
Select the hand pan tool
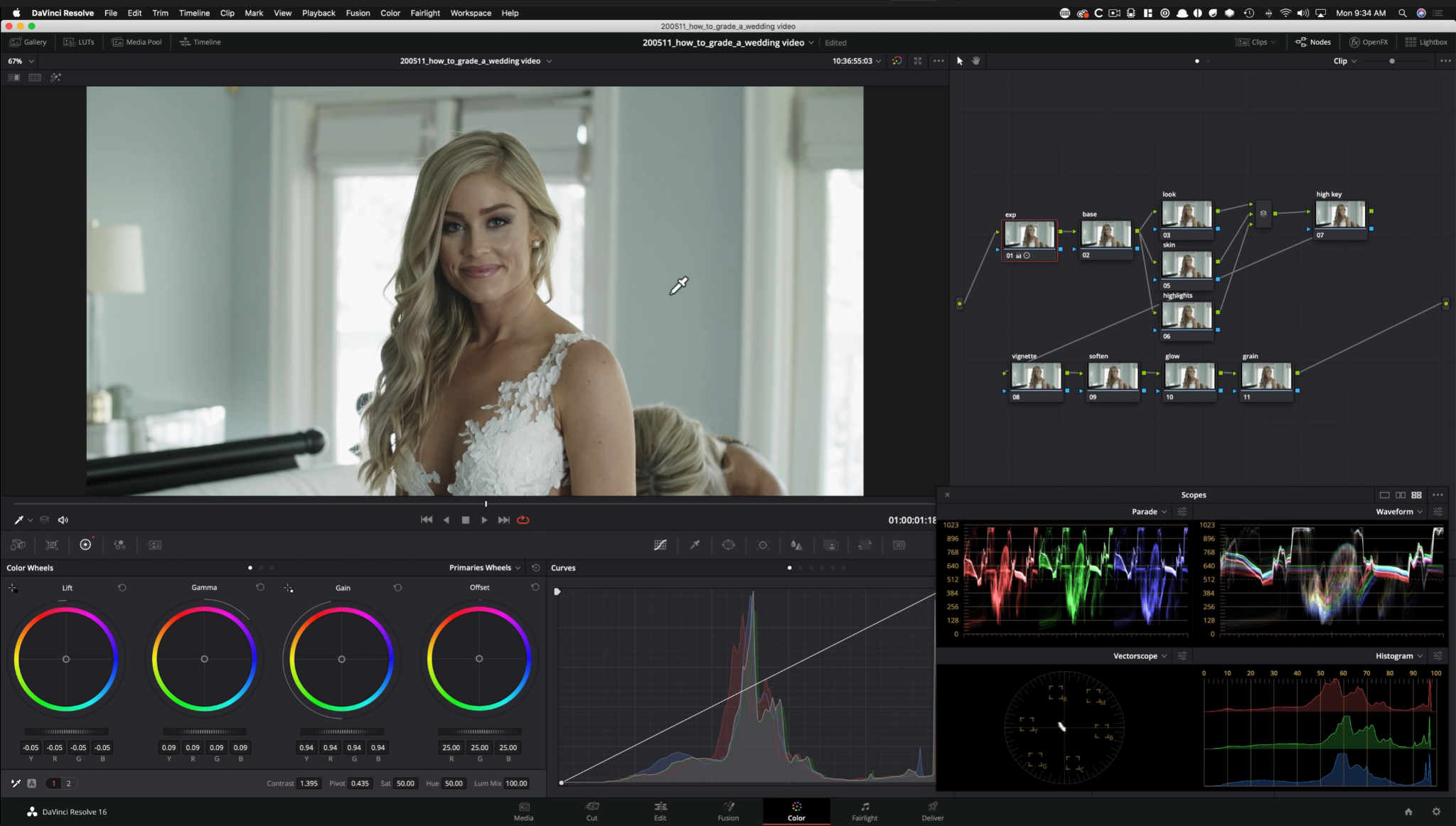976,61
